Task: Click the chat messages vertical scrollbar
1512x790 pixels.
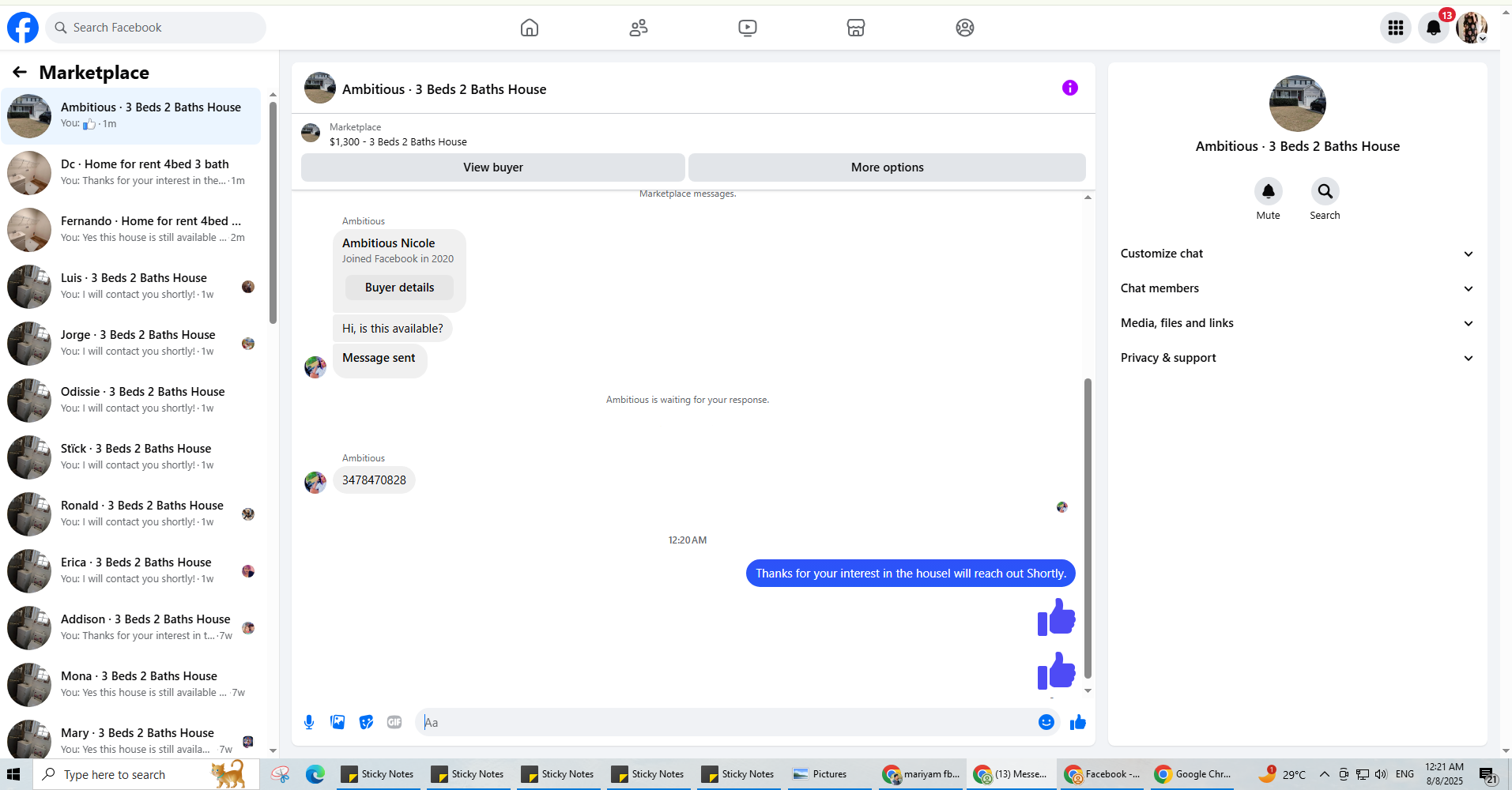Action: [x=1088, y=528]
